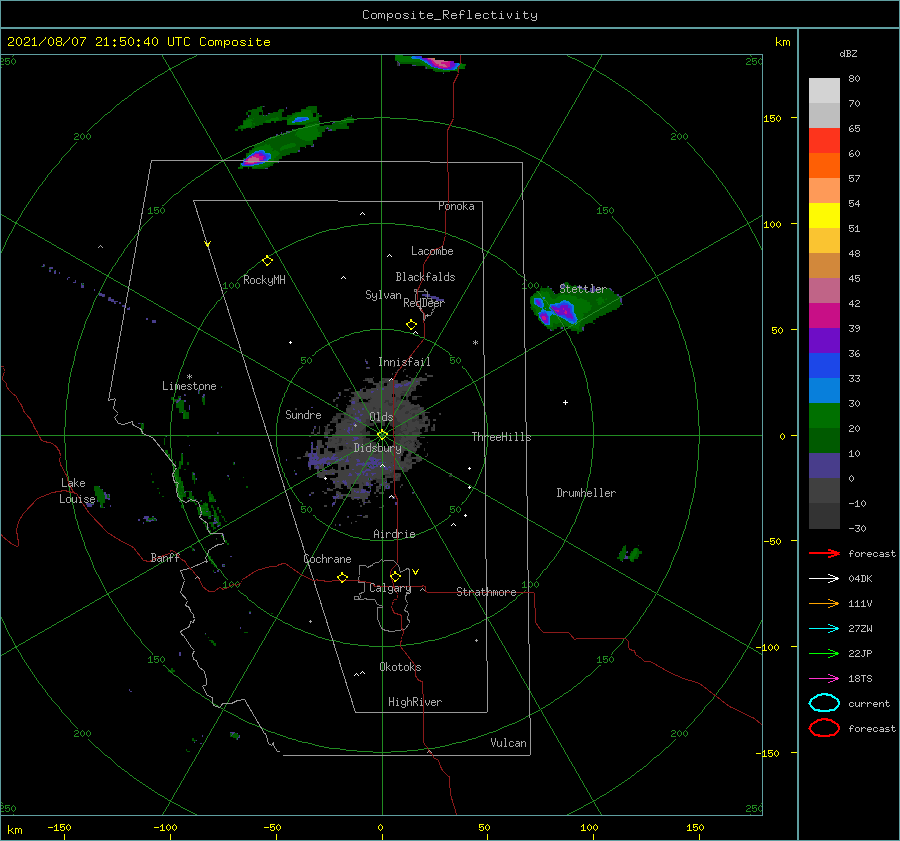Click the ThreeHills label
Image resolution: width=900 pixels, height=841 pixels.
tap(501, 437)
